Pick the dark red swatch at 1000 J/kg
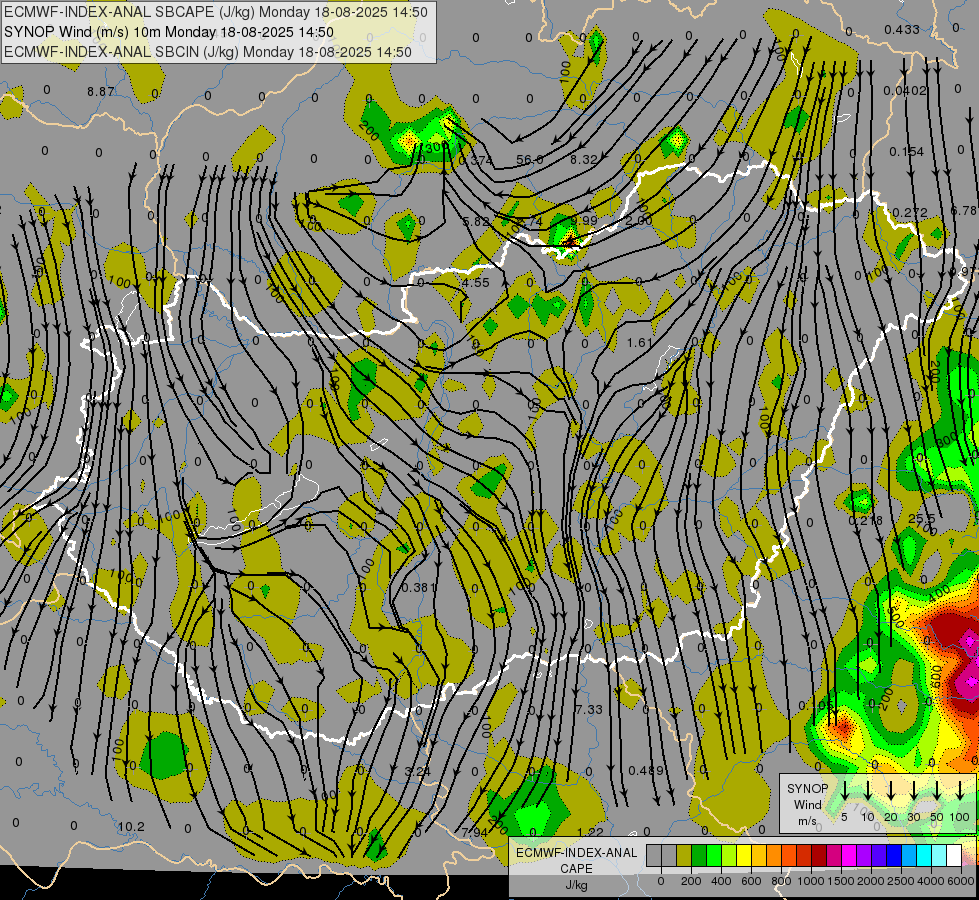Screen dimensions: 979x900 click(819, 856)
